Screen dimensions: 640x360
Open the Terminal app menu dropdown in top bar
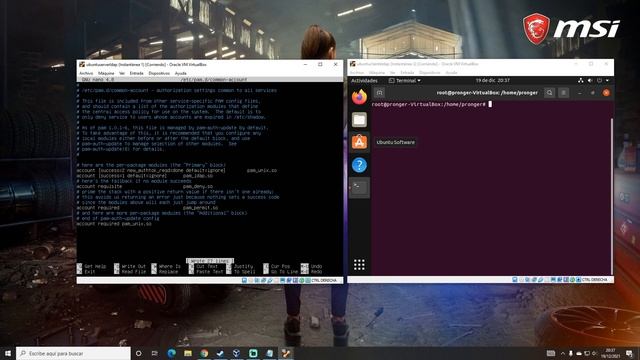point(404,80)
